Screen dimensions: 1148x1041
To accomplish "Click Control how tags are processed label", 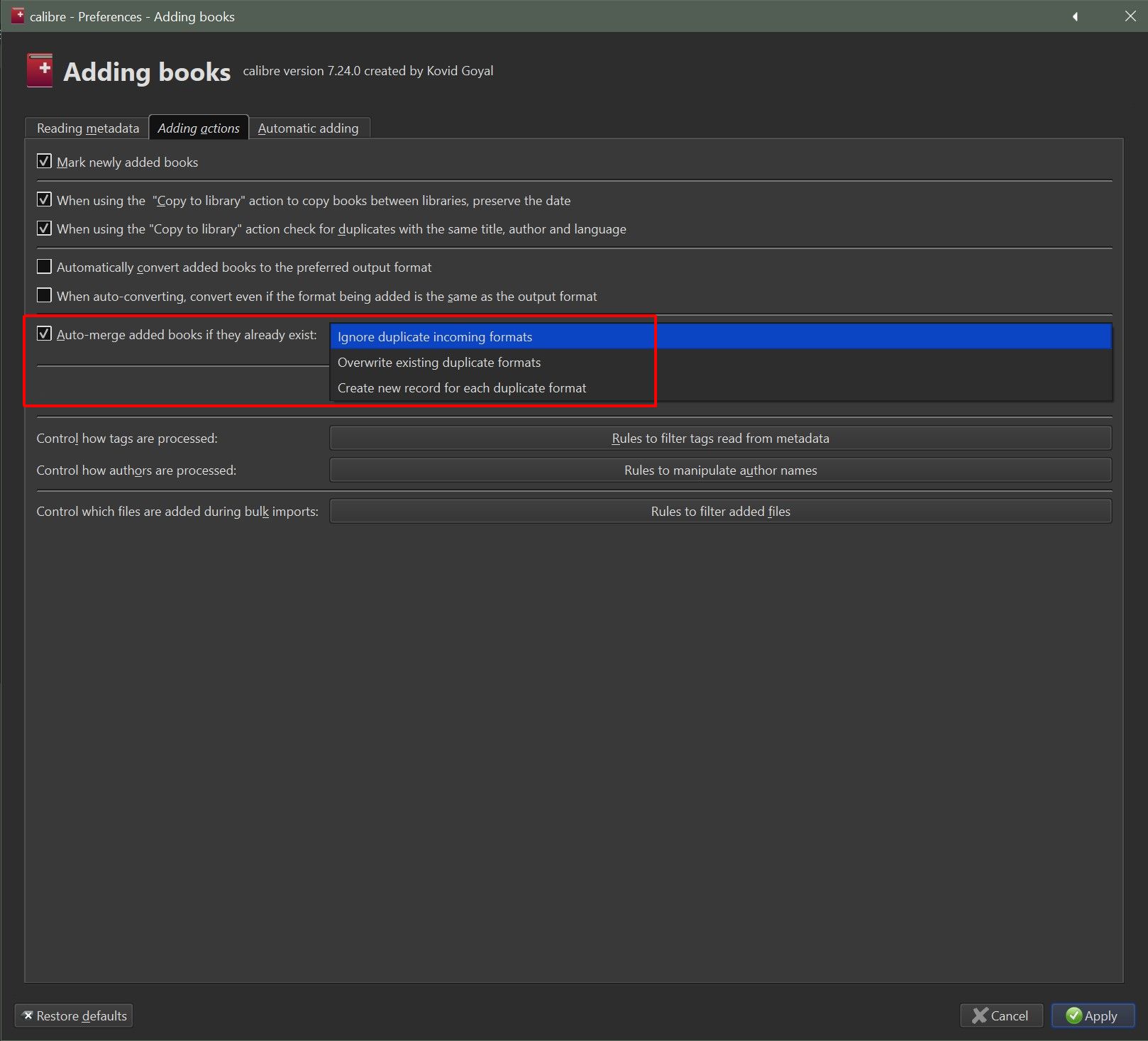I will 127,439.
